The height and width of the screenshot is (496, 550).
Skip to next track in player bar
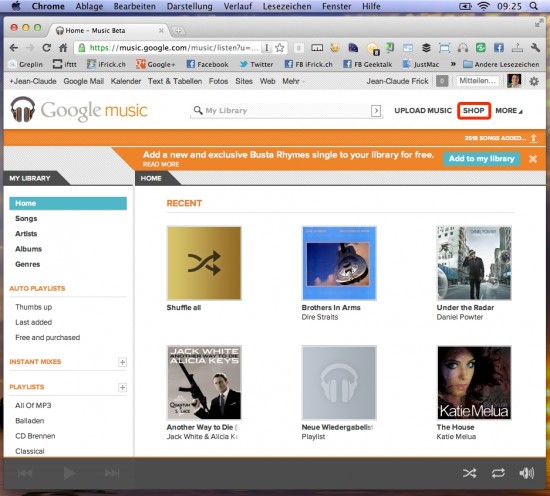(x=112, y=473)
